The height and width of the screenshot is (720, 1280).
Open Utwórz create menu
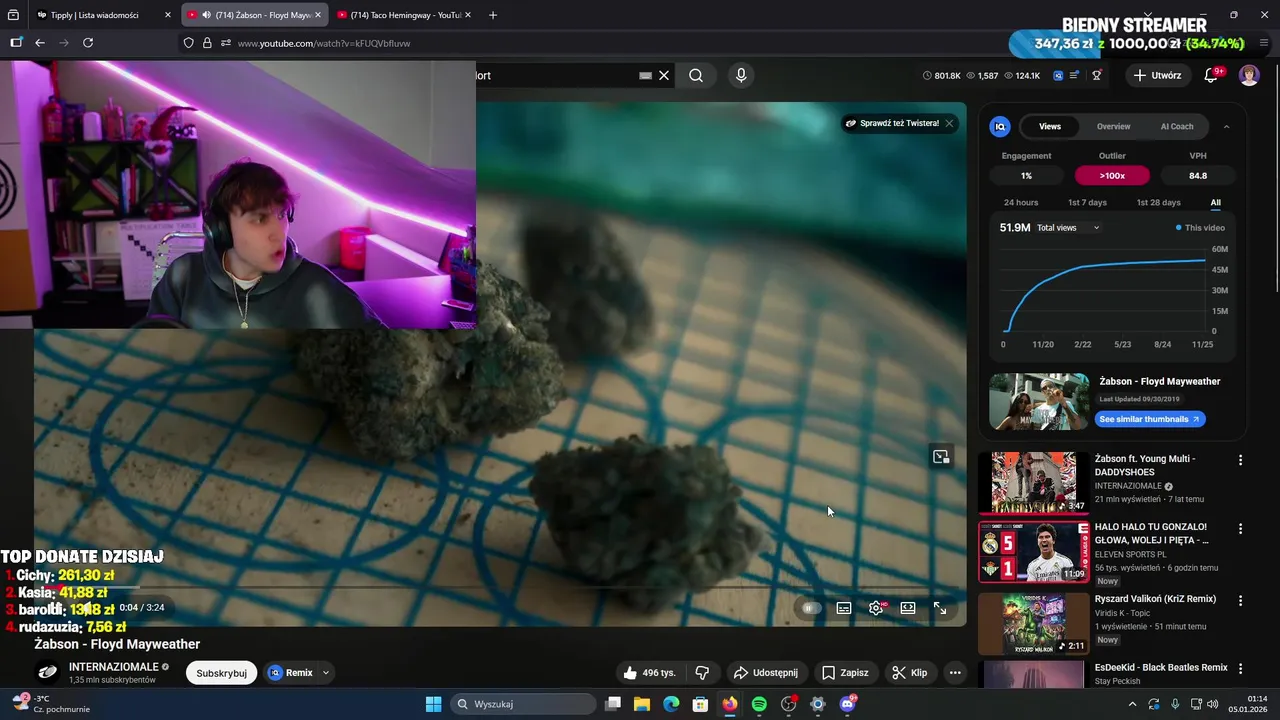(x=1158, y=75)
